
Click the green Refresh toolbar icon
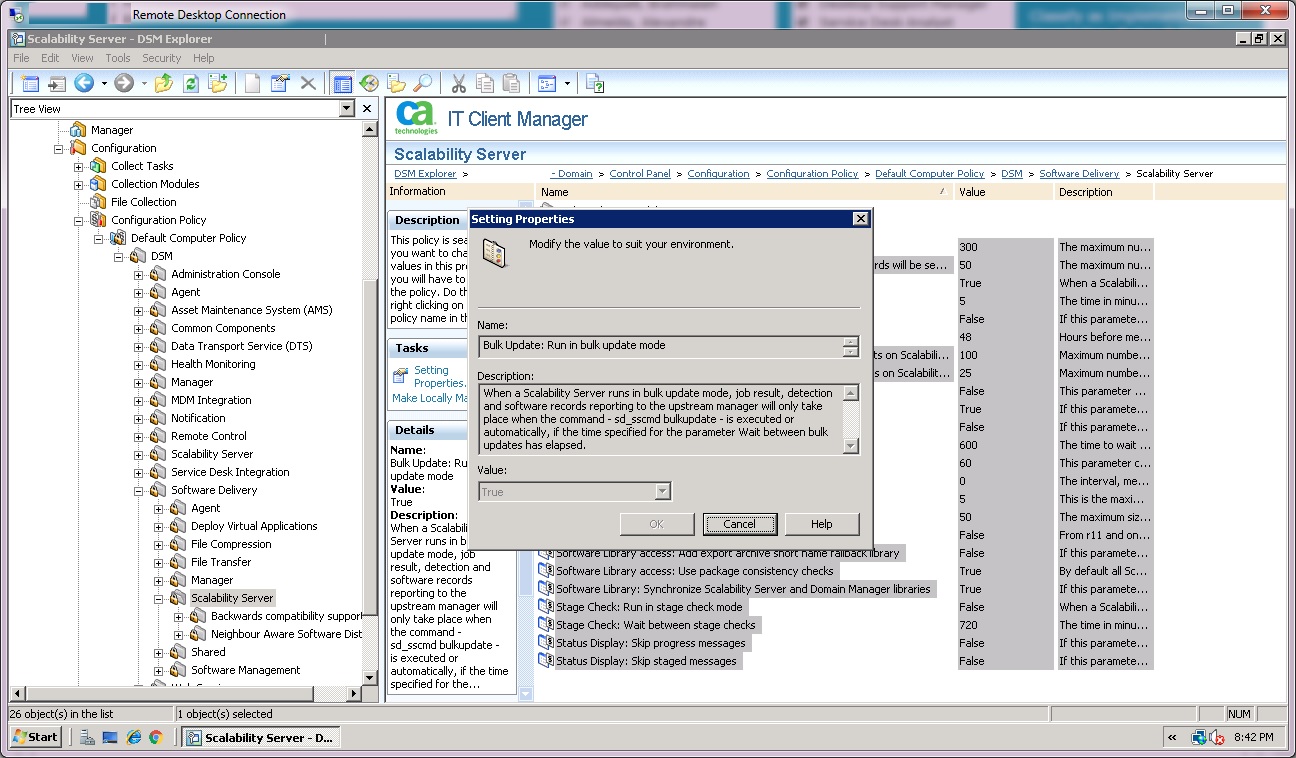pos(190,83)
